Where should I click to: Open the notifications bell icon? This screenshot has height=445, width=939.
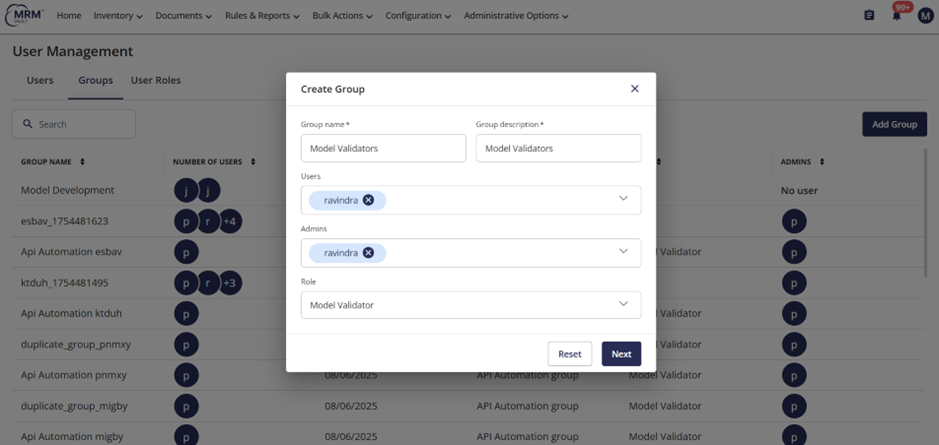point(897,16)
